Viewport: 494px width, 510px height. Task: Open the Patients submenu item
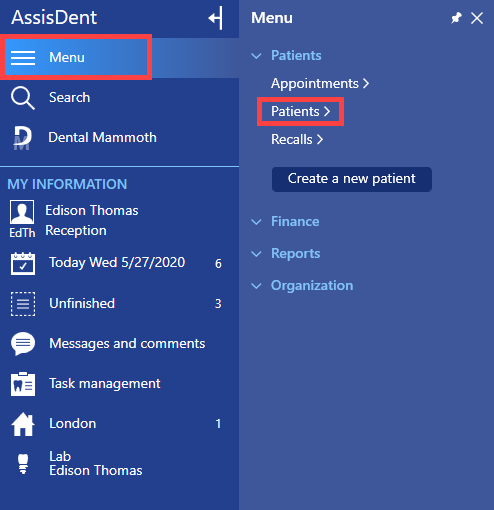[300, 111]
